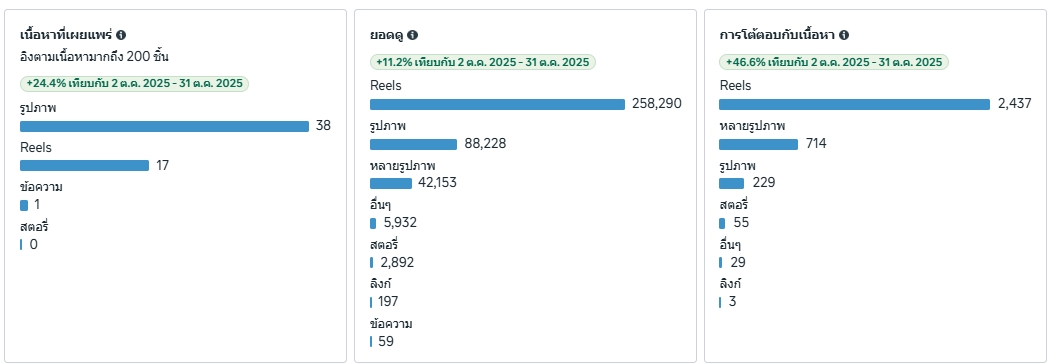
Task: Select the Reels bar showing 17
Action: [85, 166]
